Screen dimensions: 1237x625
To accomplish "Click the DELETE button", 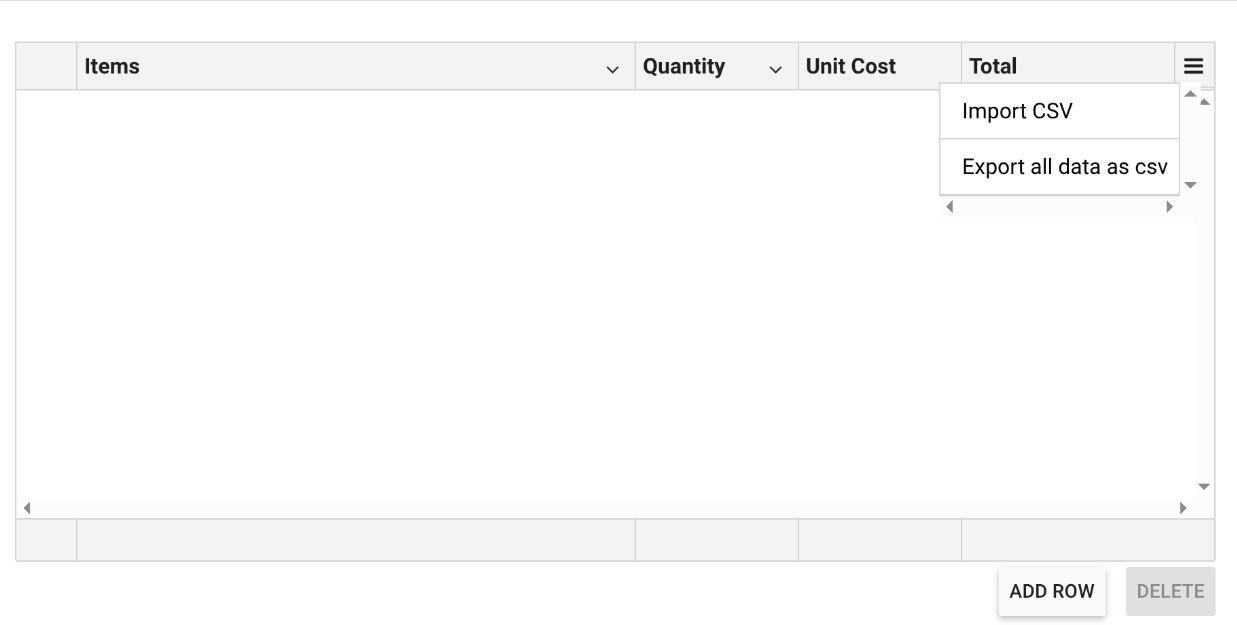I will pyautogui.click(x=1170, y=591).
